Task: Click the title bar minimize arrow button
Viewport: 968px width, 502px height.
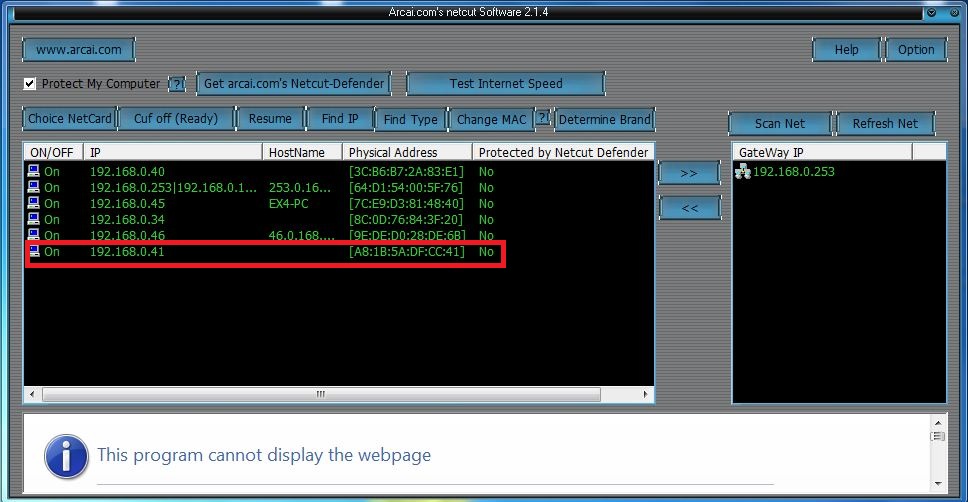Action: [x=932, y=12]
